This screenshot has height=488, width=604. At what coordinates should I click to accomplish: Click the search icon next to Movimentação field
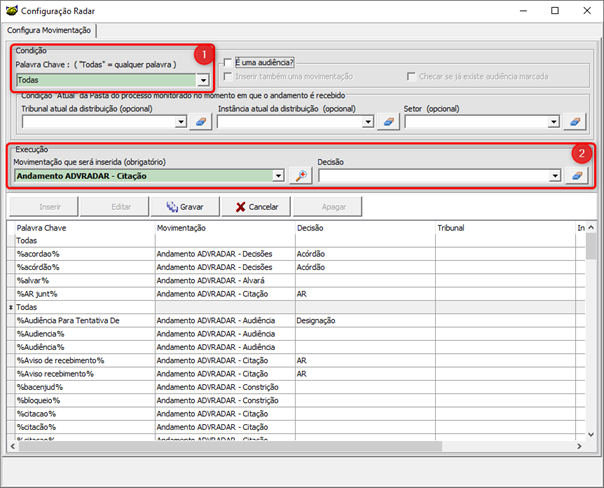301,176
